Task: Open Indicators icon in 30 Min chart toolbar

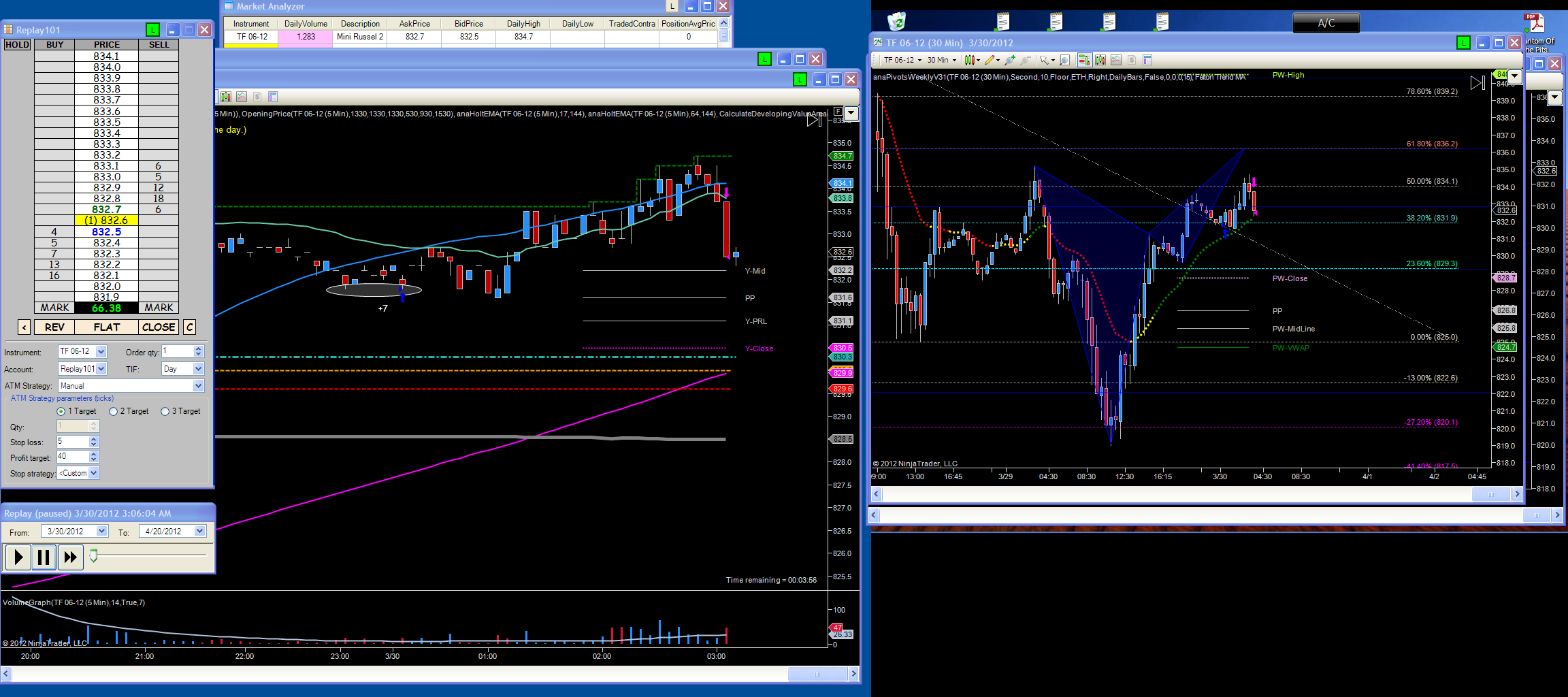Action: (x=1116, y=60)
